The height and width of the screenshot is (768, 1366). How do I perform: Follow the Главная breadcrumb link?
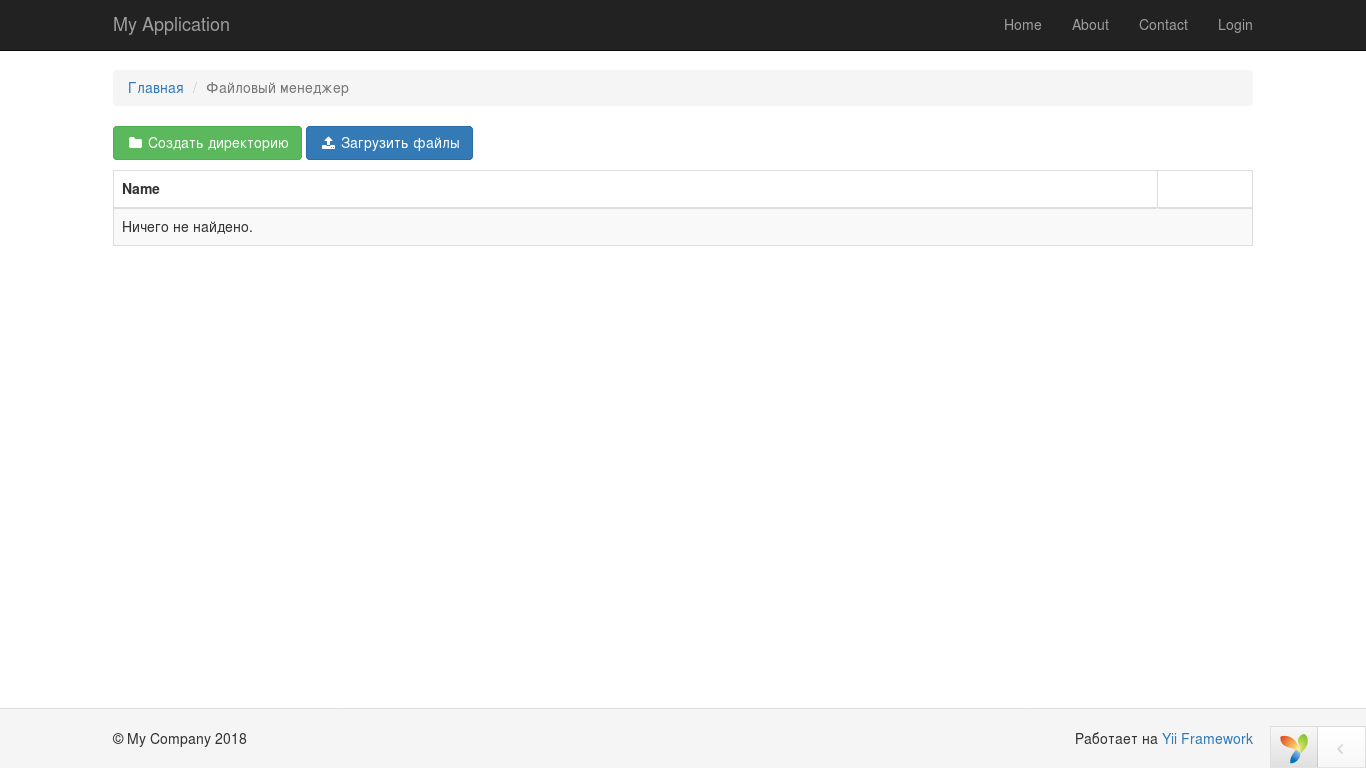coord(156,88)
